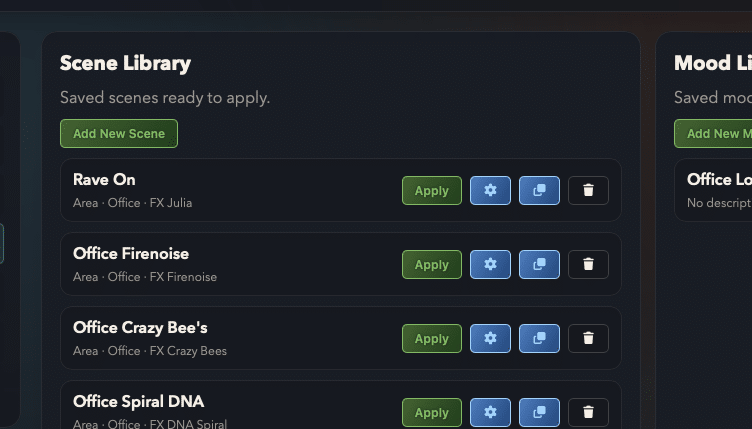Open settings for Office Firenoise scene

[x=490, y=264]
